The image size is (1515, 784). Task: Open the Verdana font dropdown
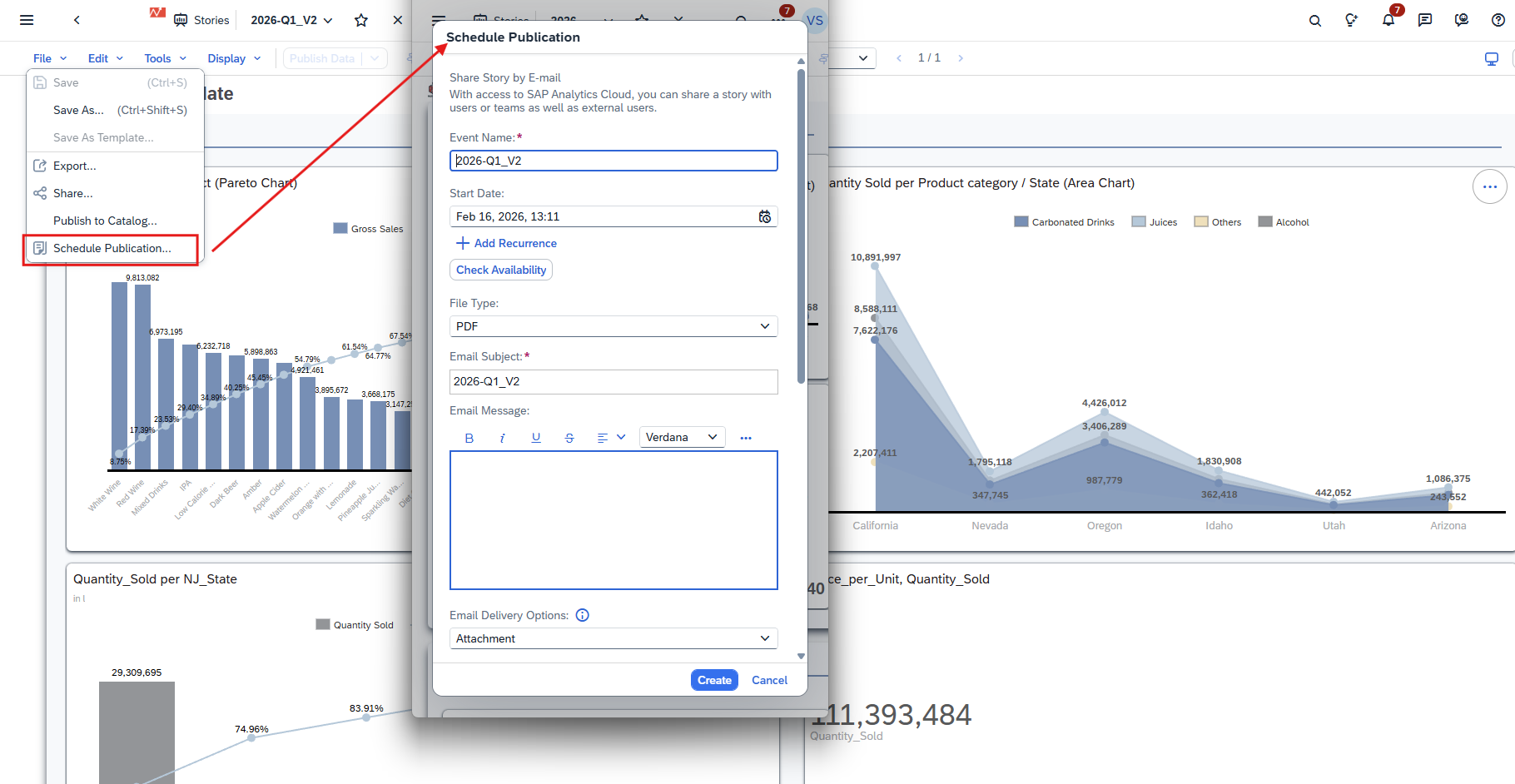tap(682, 437)
